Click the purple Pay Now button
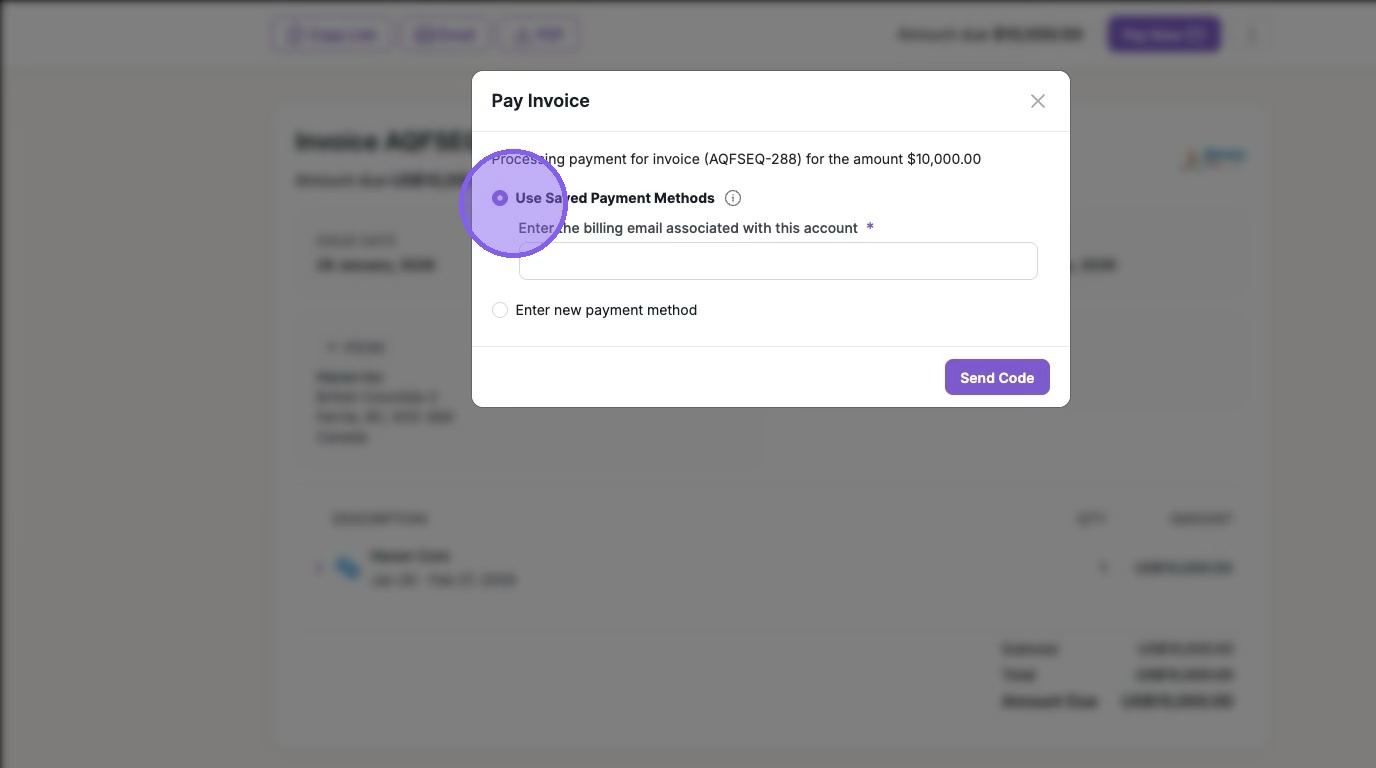Viewport: 1376px width, 768px height. click(1164, 35)
